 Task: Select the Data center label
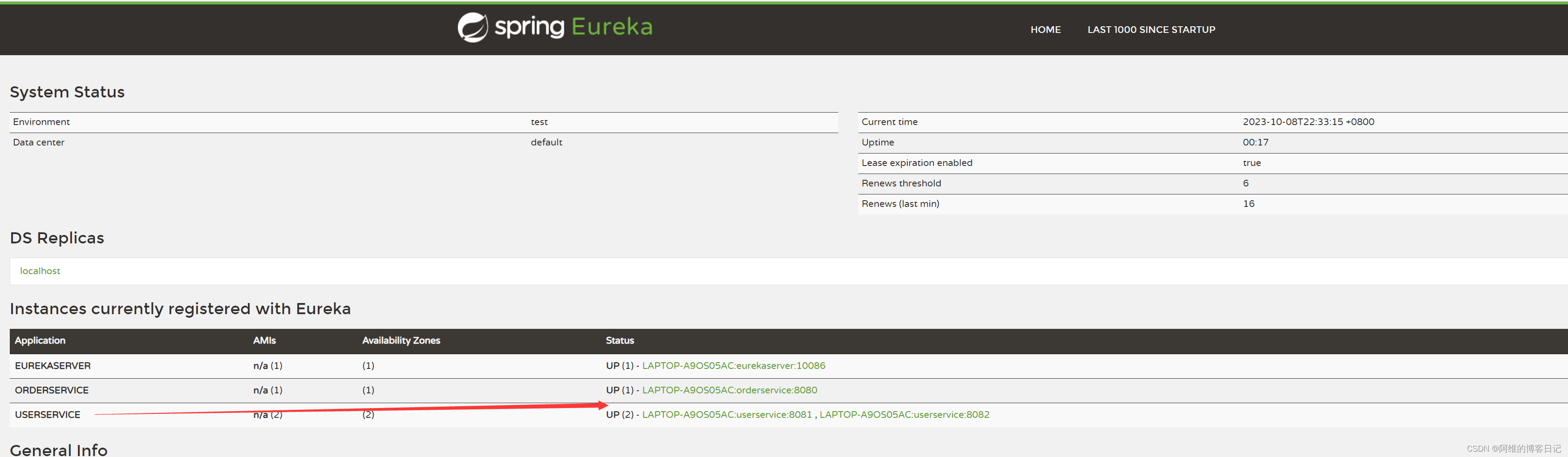click(38, 142)
